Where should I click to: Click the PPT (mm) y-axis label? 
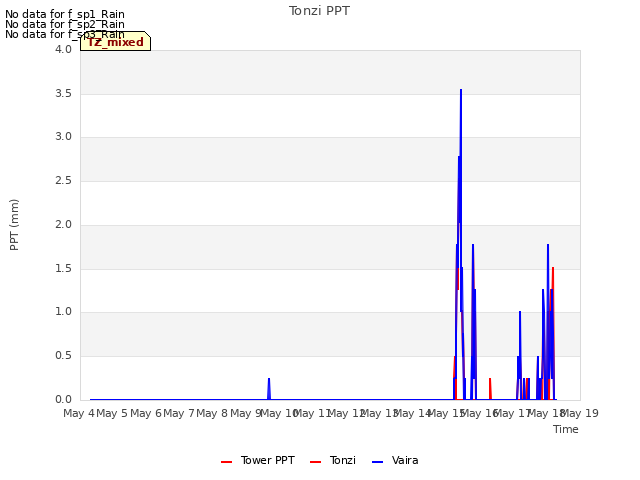[14, 224]
